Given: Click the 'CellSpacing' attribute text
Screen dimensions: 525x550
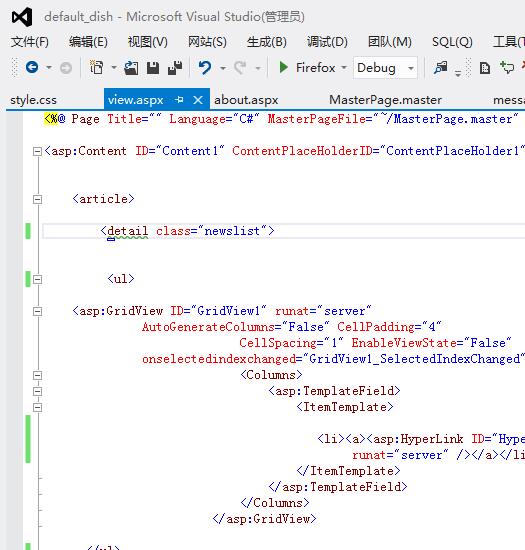Looking at the screenshot, I should click(278, 343).
